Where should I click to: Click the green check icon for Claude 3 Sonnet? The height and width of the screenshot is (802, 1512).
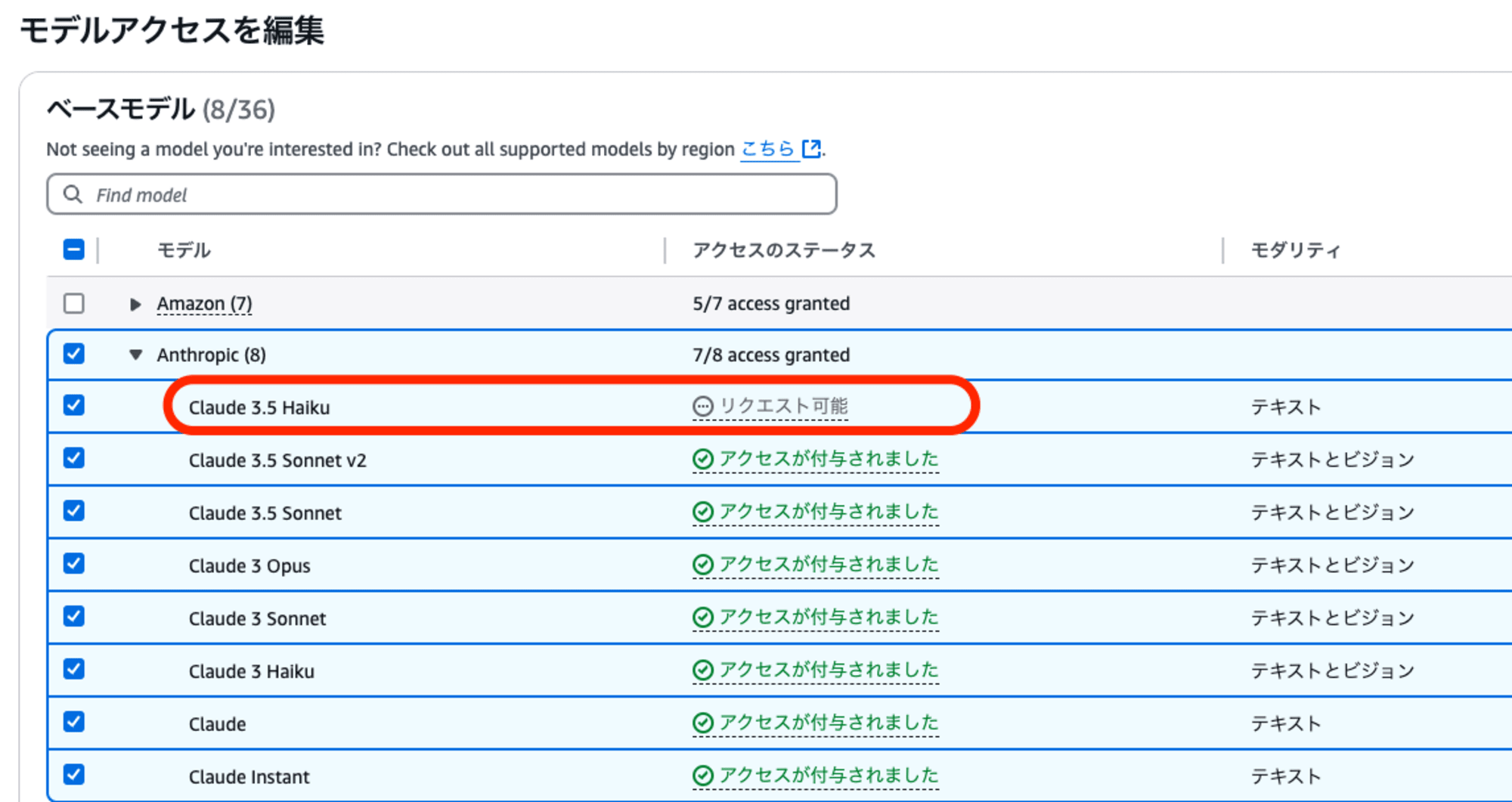tap(703, 618)
